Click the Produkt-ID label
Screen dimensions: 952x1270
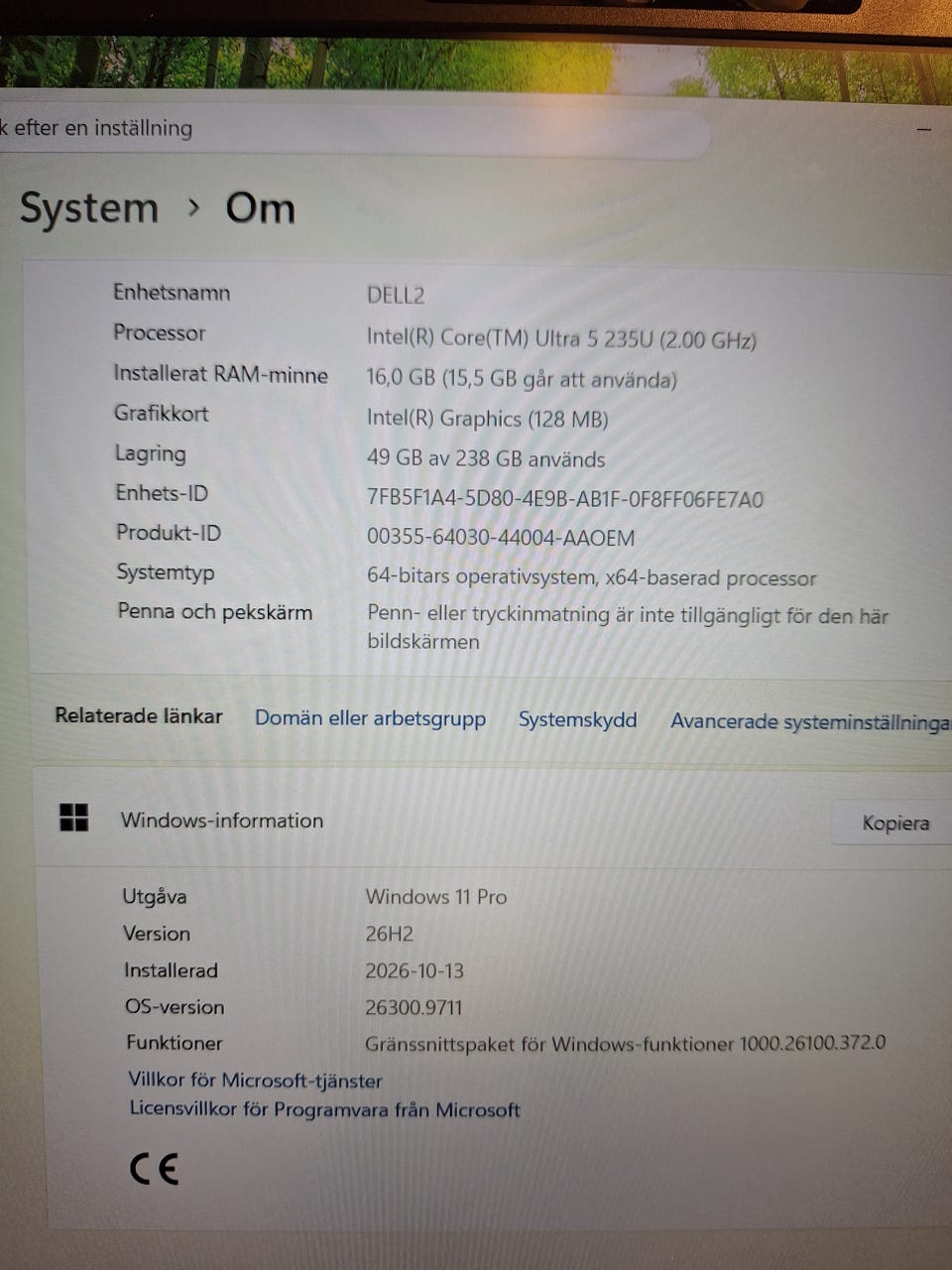tap(169, 533)
